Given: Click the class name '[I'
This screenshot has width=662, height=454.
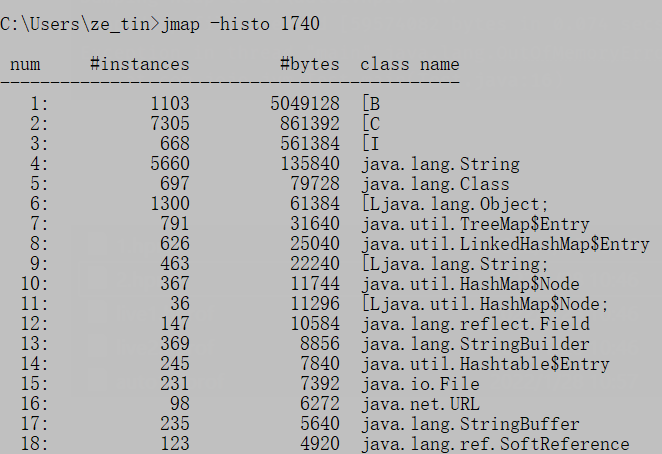Looking at the screenshot, I should pyautogui.click(x=370, y=144).
